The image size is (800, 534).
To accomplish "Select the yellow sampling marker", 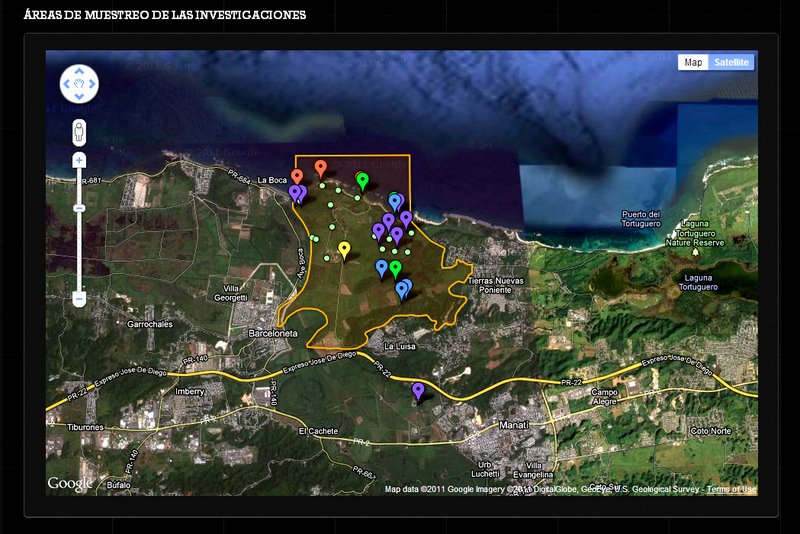I will 345,248.
